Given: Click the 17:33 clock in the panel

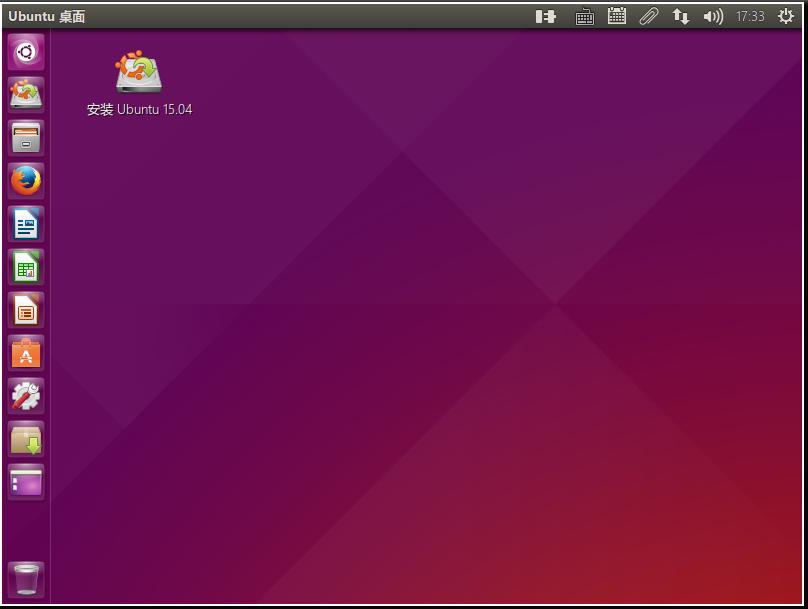Looking at the screenshot, I should 750,16.
